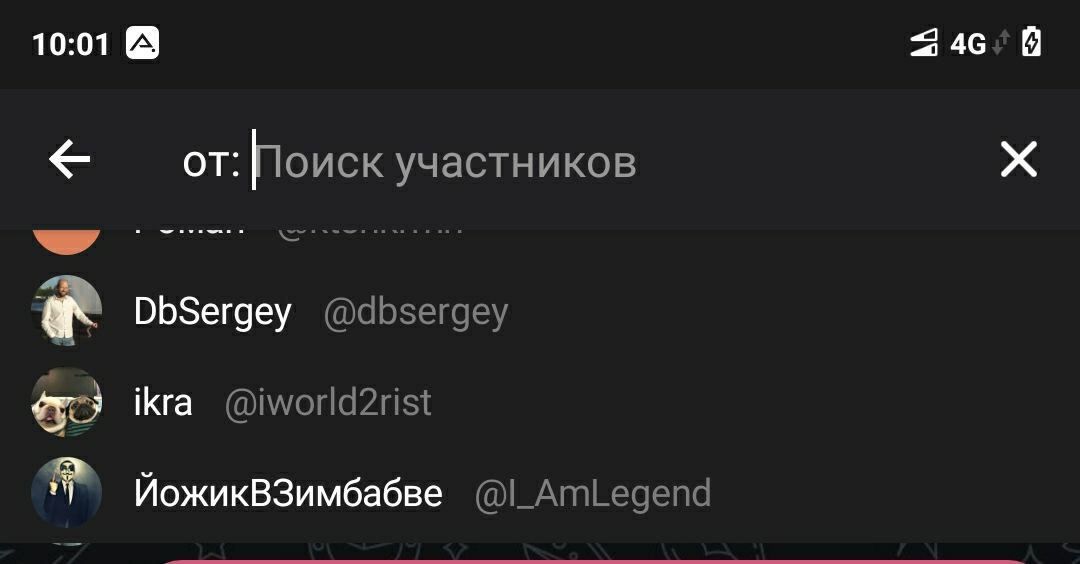Open DbSergey's profile photo
Image resolution: width=1080 pixels, height=564 pixels.
[x=67, y=311]
